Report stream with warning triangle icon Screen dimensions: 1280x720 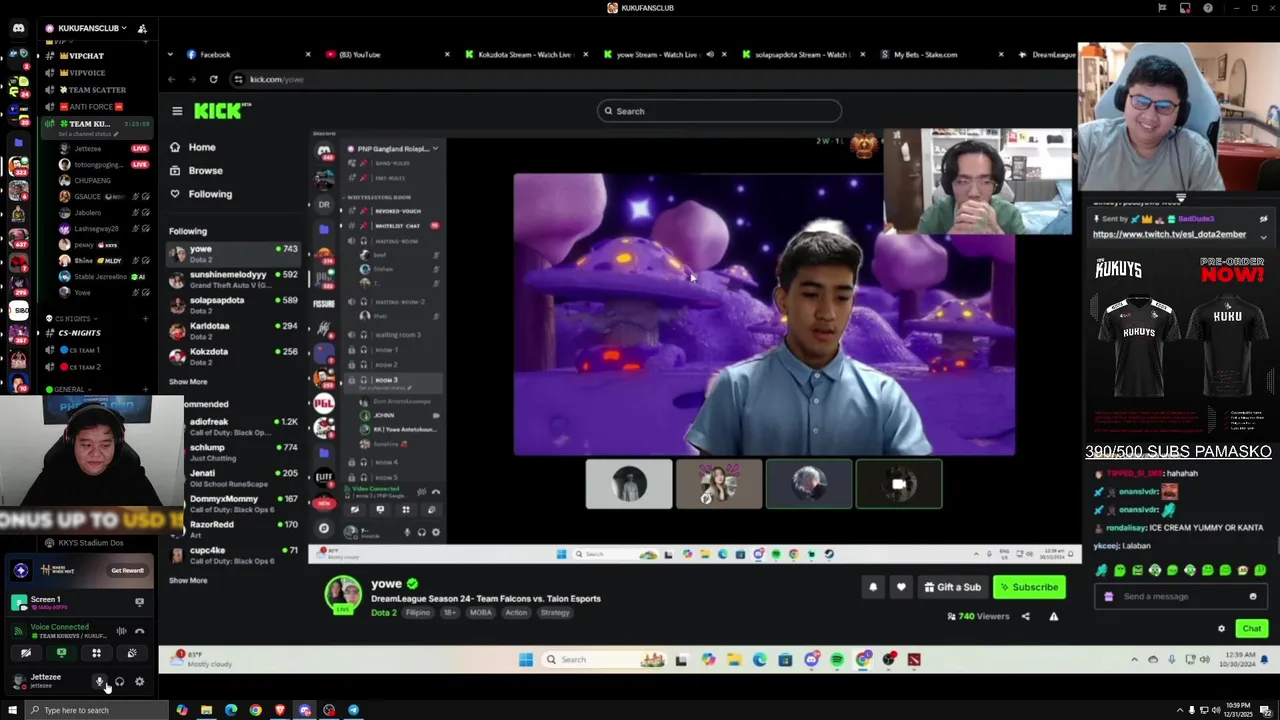tap(1053, 616)
